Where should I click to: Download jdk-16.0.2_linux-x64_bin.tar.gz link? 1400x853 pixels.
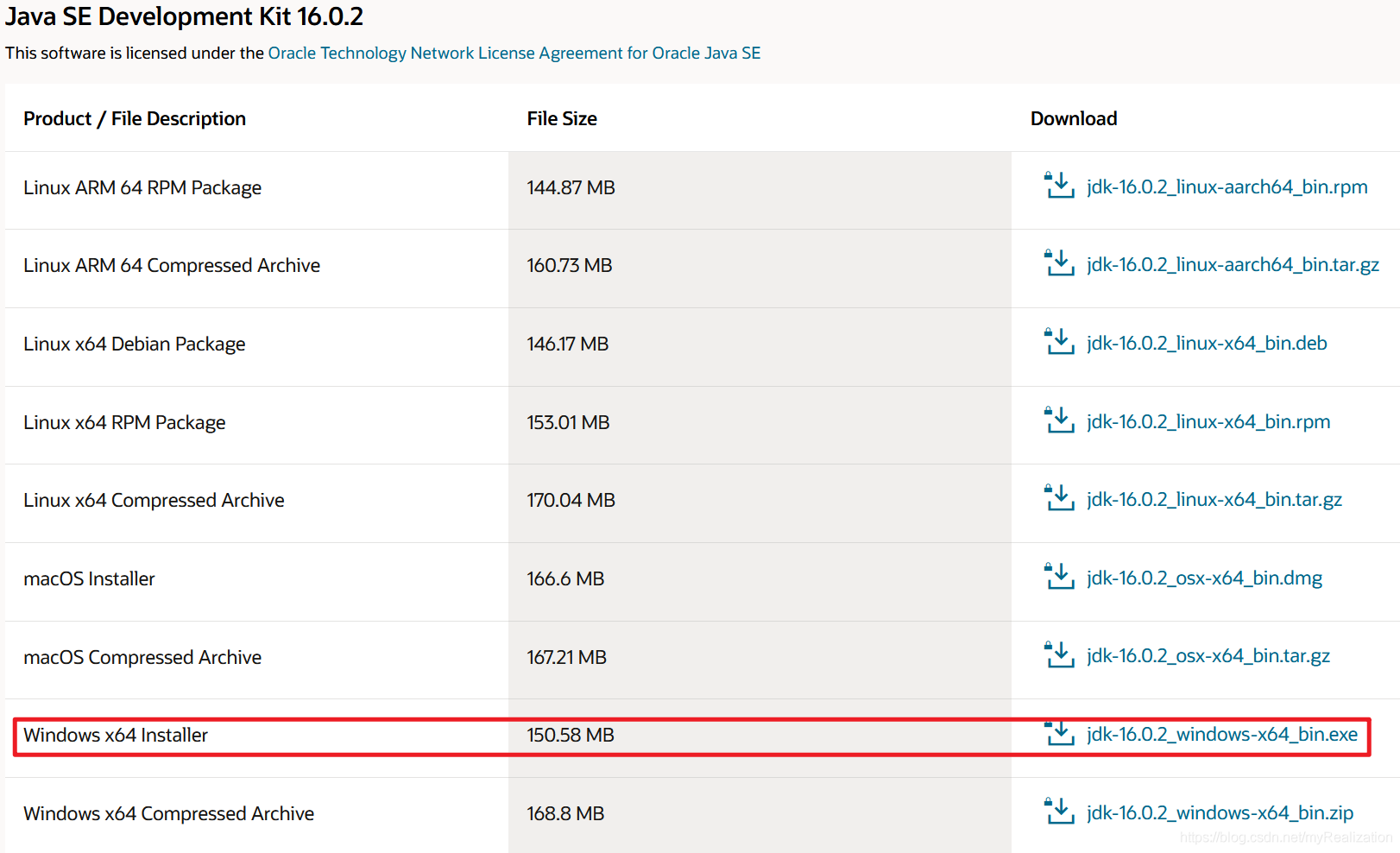tap(1214, 499)
